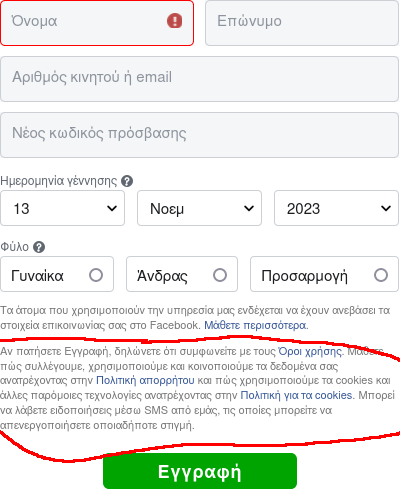The width and height of the screenshot is (400, 498).
Task: Open the birth month dropdown showing Νοεμ
Action: click(x=199, y=208)
